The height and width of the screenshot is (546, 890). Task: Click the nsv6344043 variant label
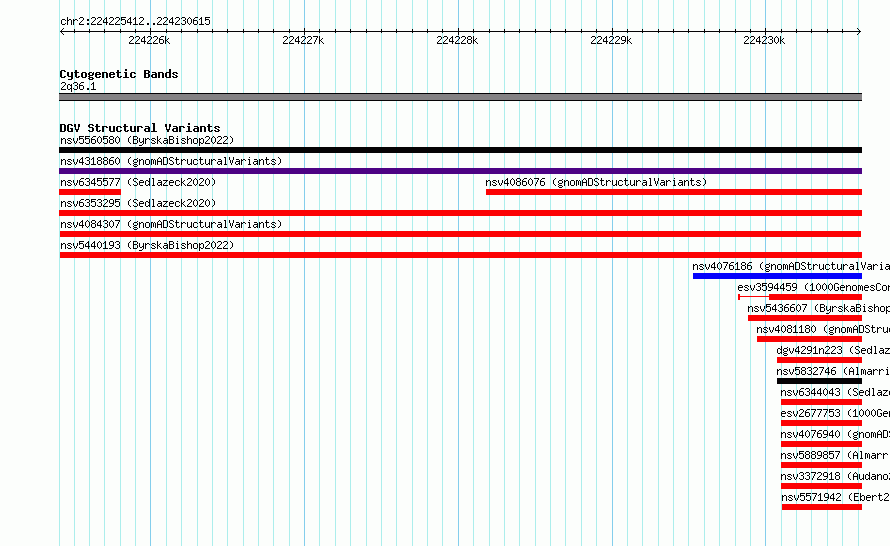pos(835,392)
